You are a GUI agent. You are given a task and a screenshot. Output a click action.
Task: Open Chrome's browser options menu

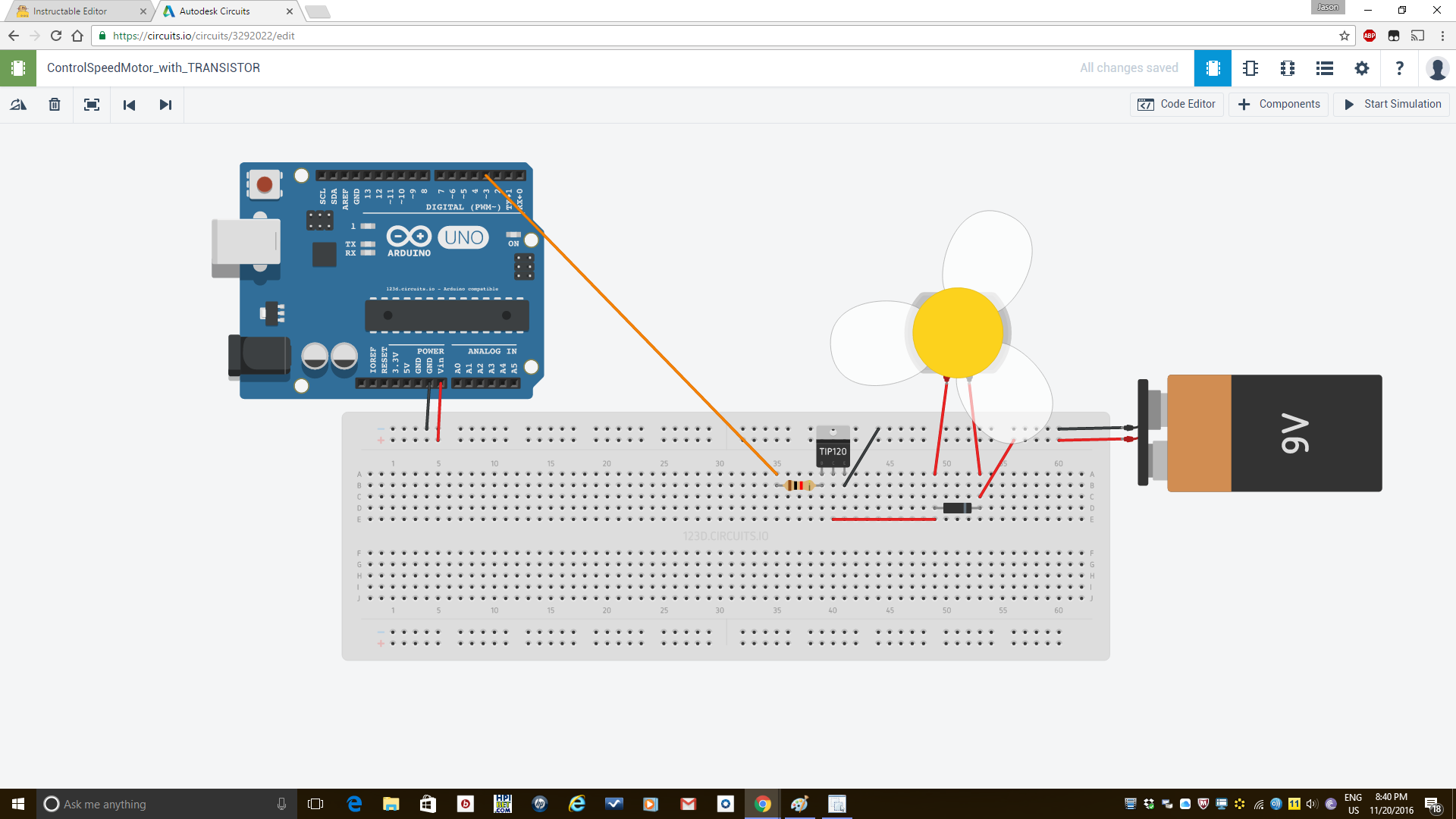(1443, 36)
